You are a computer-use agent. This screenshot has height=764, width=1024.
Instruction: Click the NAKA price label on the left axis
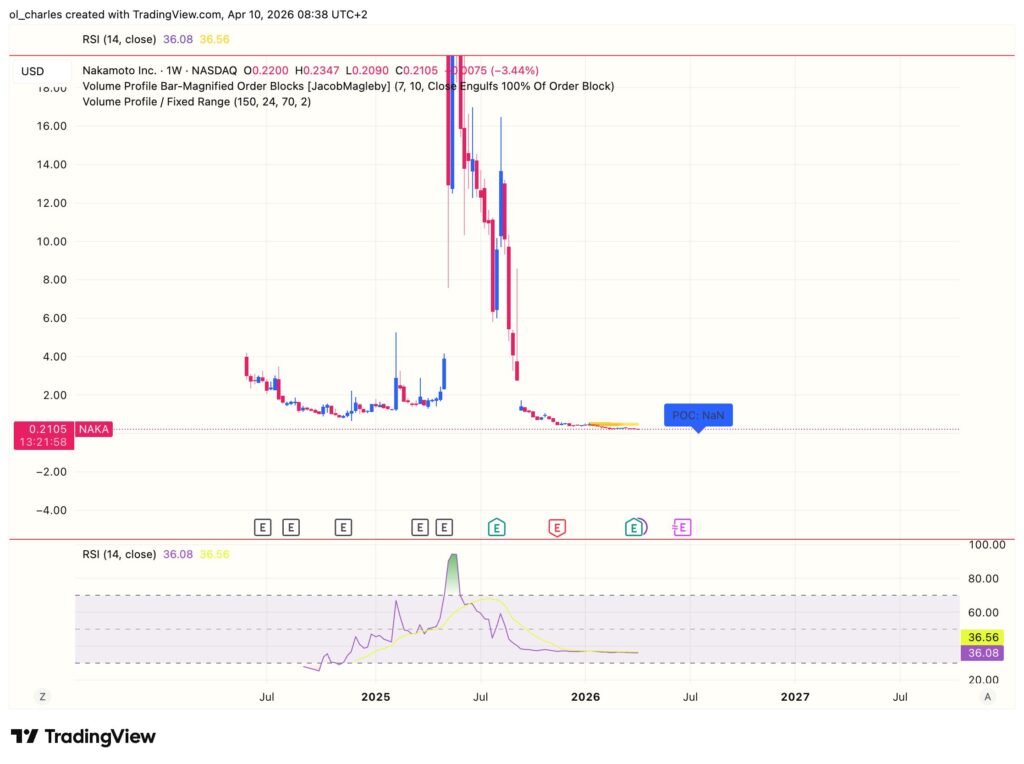pyautogui.click(x=93, y=428)
